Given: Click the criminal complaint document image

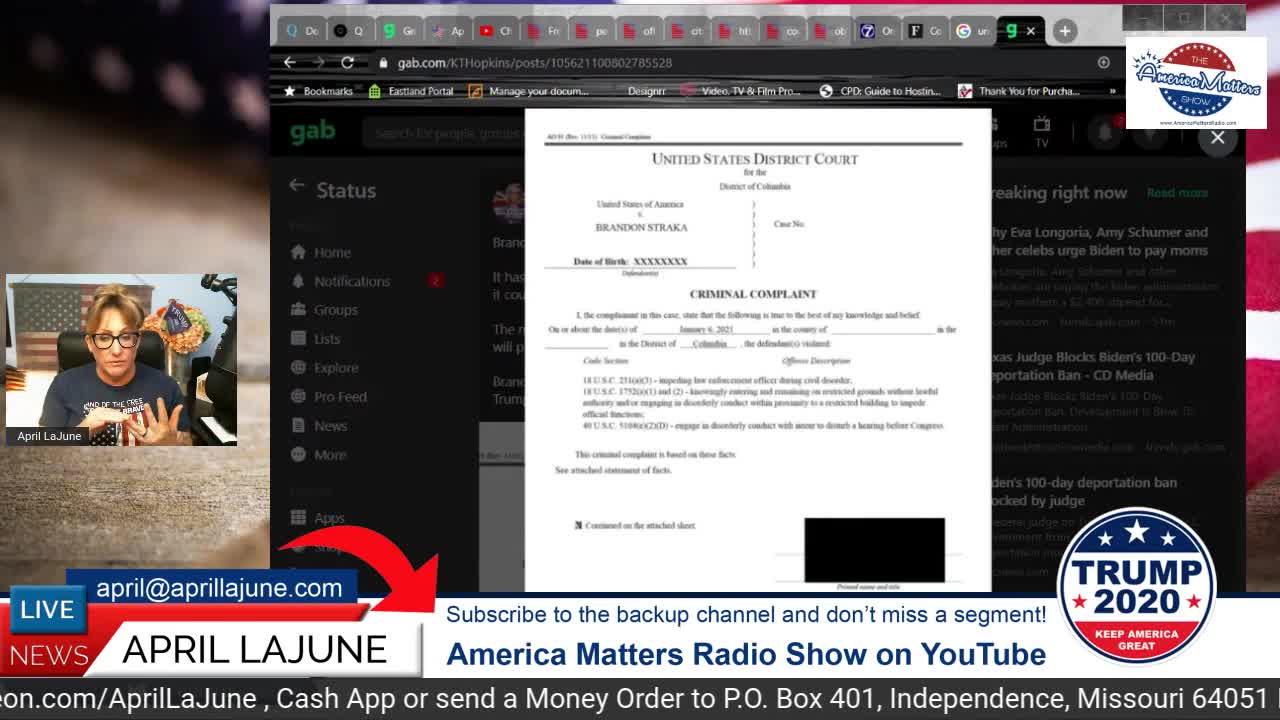Looking at the screenshot, I should point(758,350).
